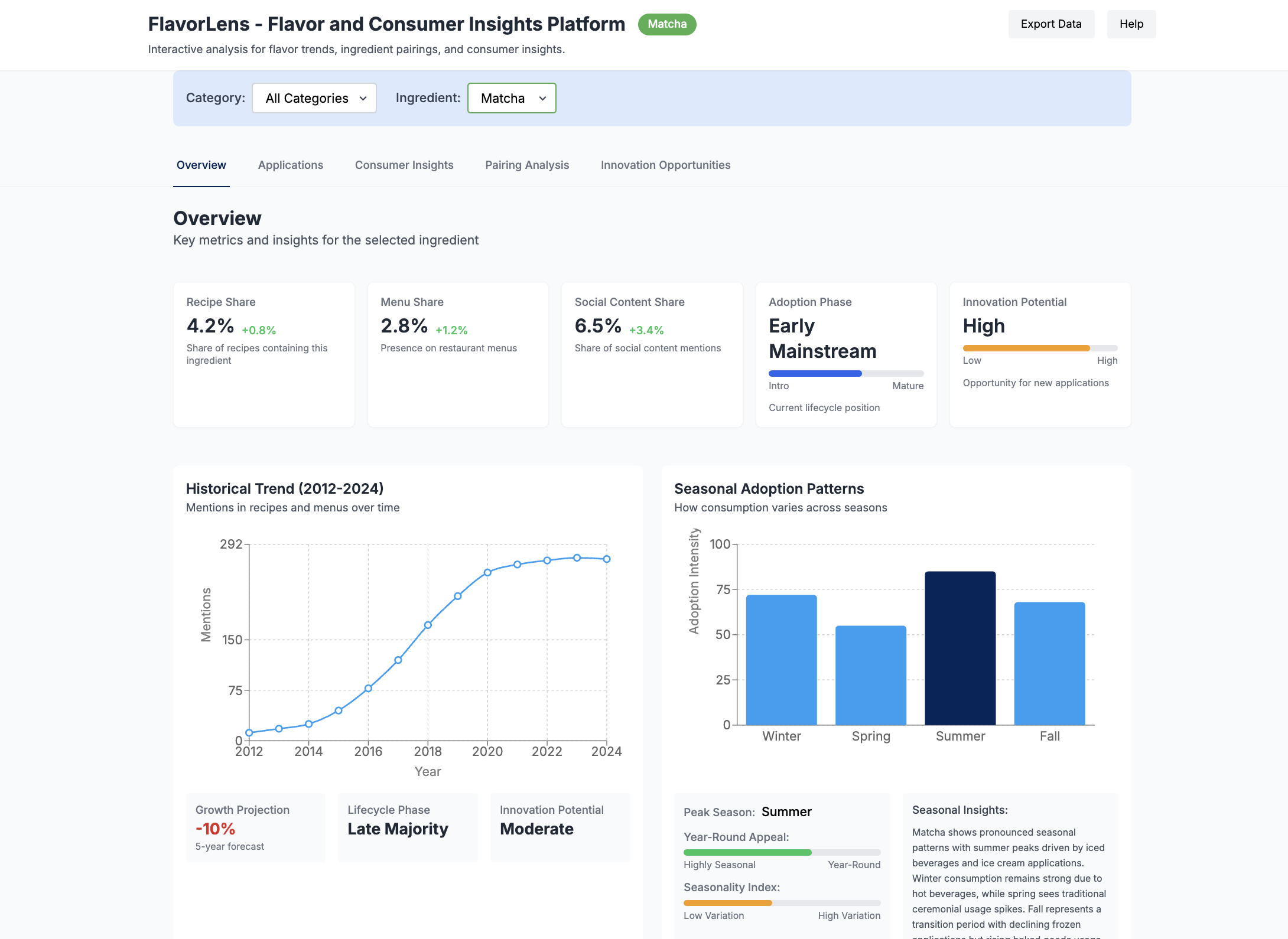Click the Moderate innovation potential value
This screenshot has height=939, width=1288.
[536, 829]
